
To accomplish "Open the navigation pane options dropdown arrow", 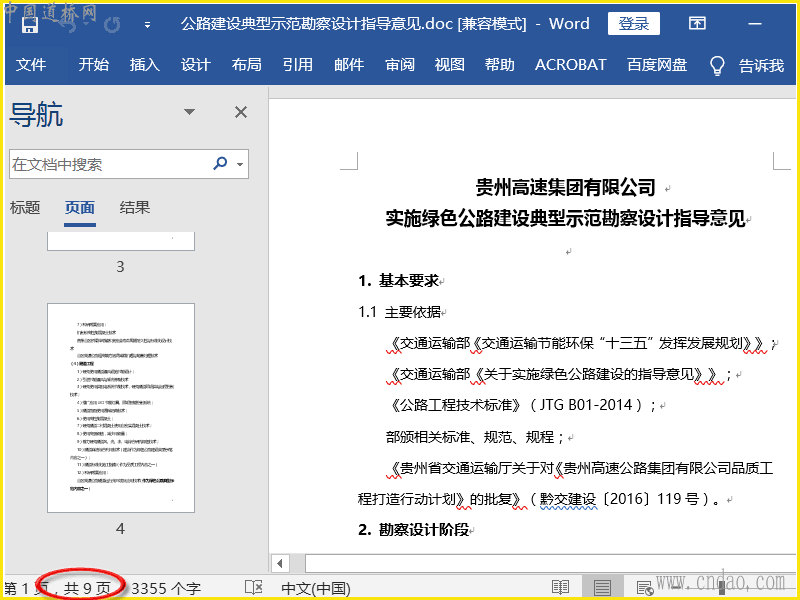I will point(190,112).
